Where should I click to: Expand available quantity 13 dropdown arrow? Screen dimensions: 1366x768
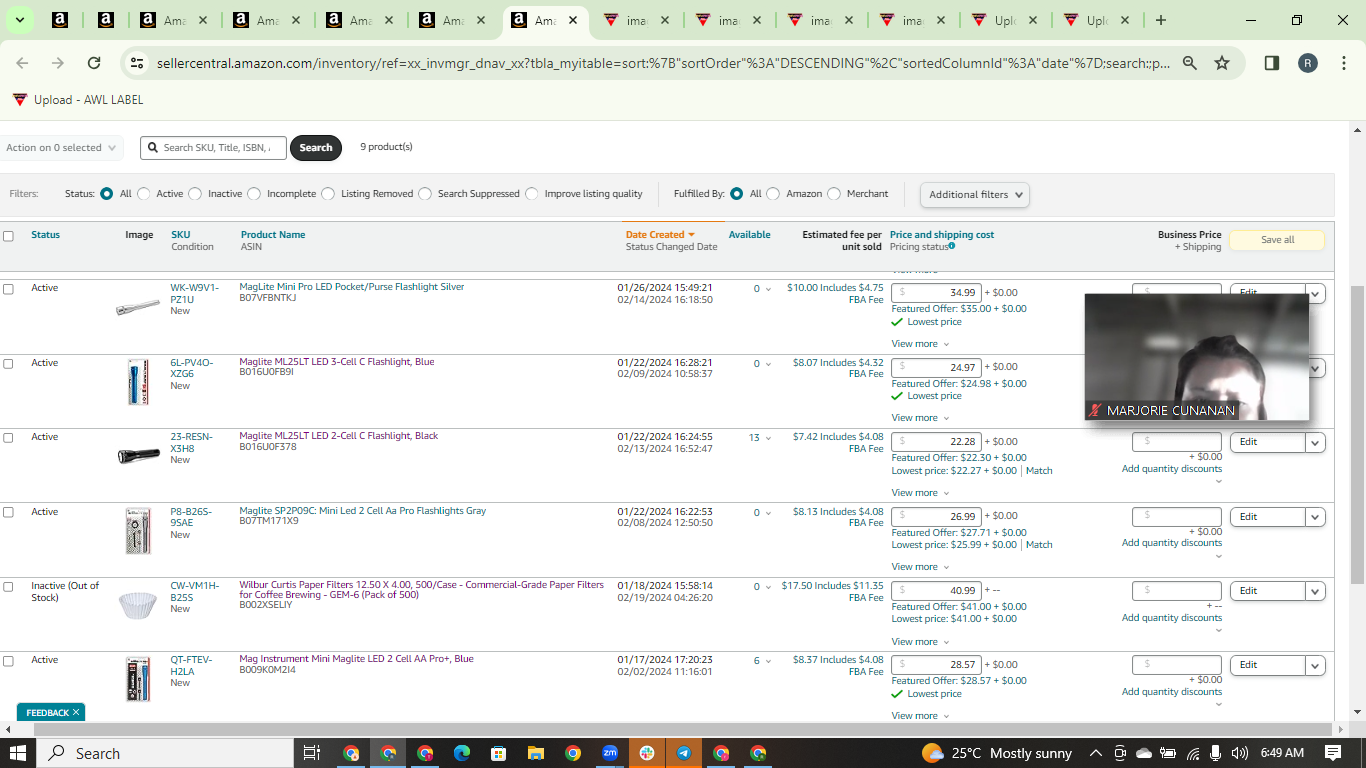click(x=768, y=438)
